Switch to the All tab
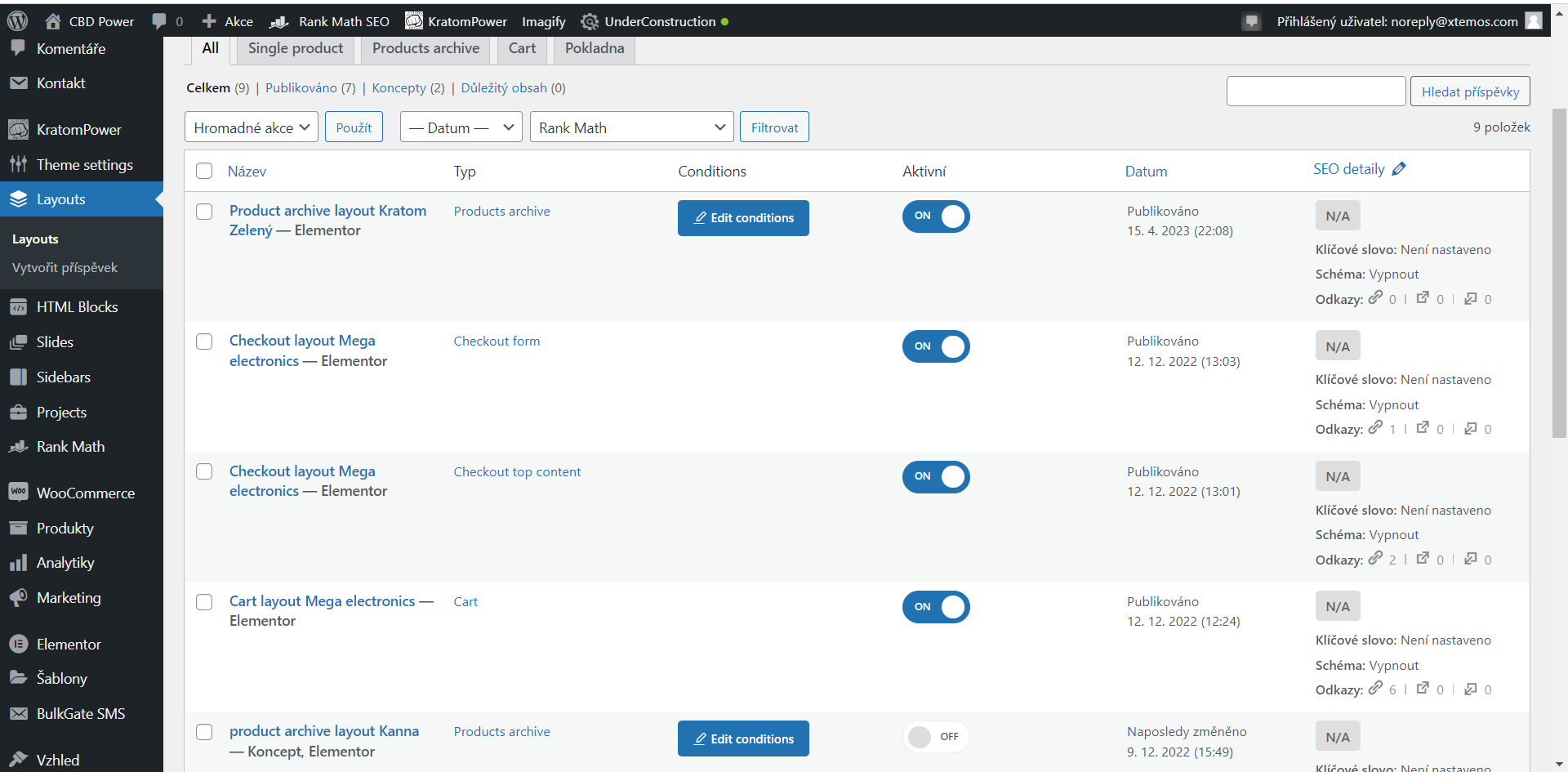 pos(211,48)
